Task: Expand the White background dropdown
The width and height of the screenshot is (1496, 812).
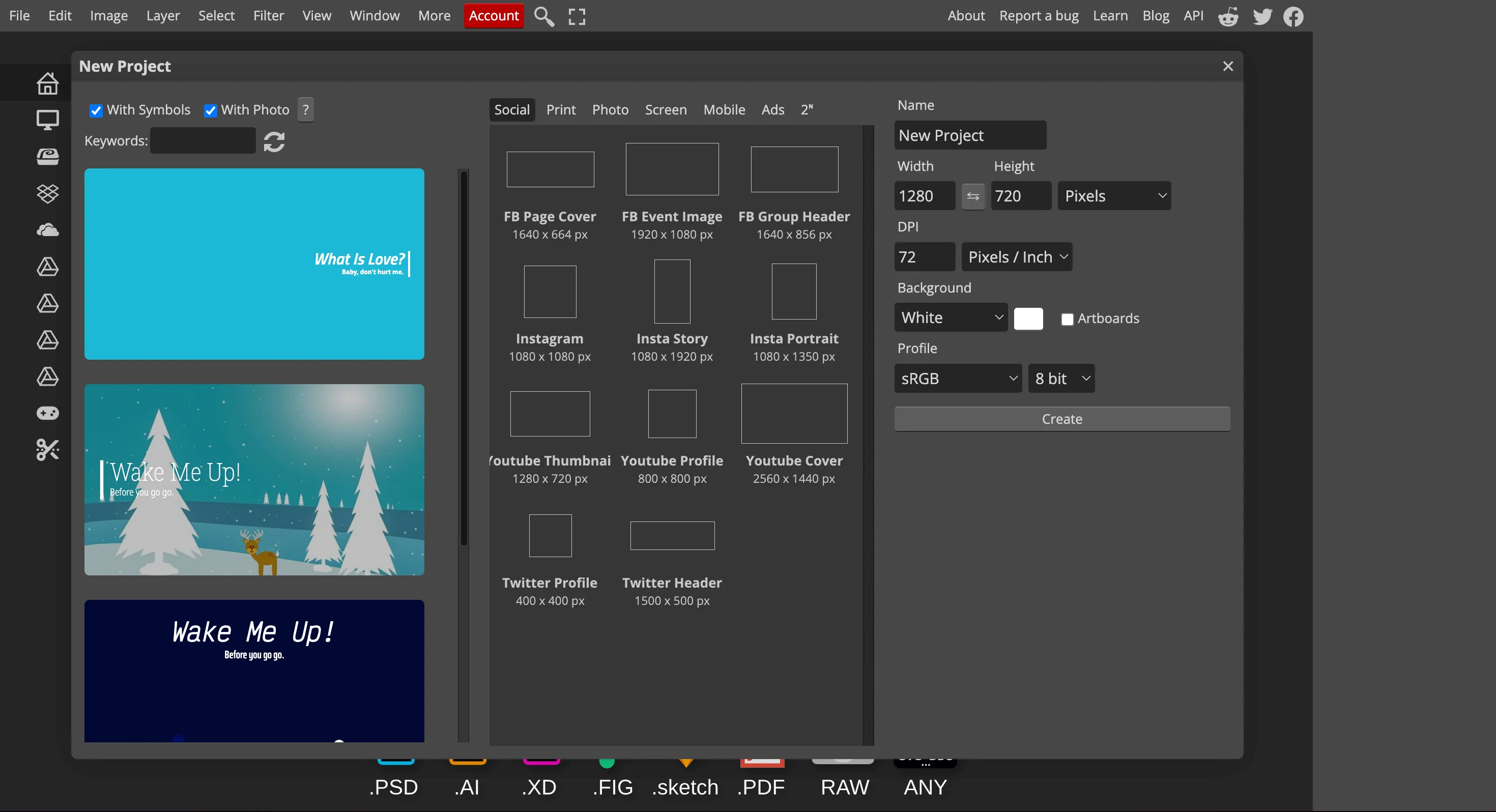Action: [951, 317]
